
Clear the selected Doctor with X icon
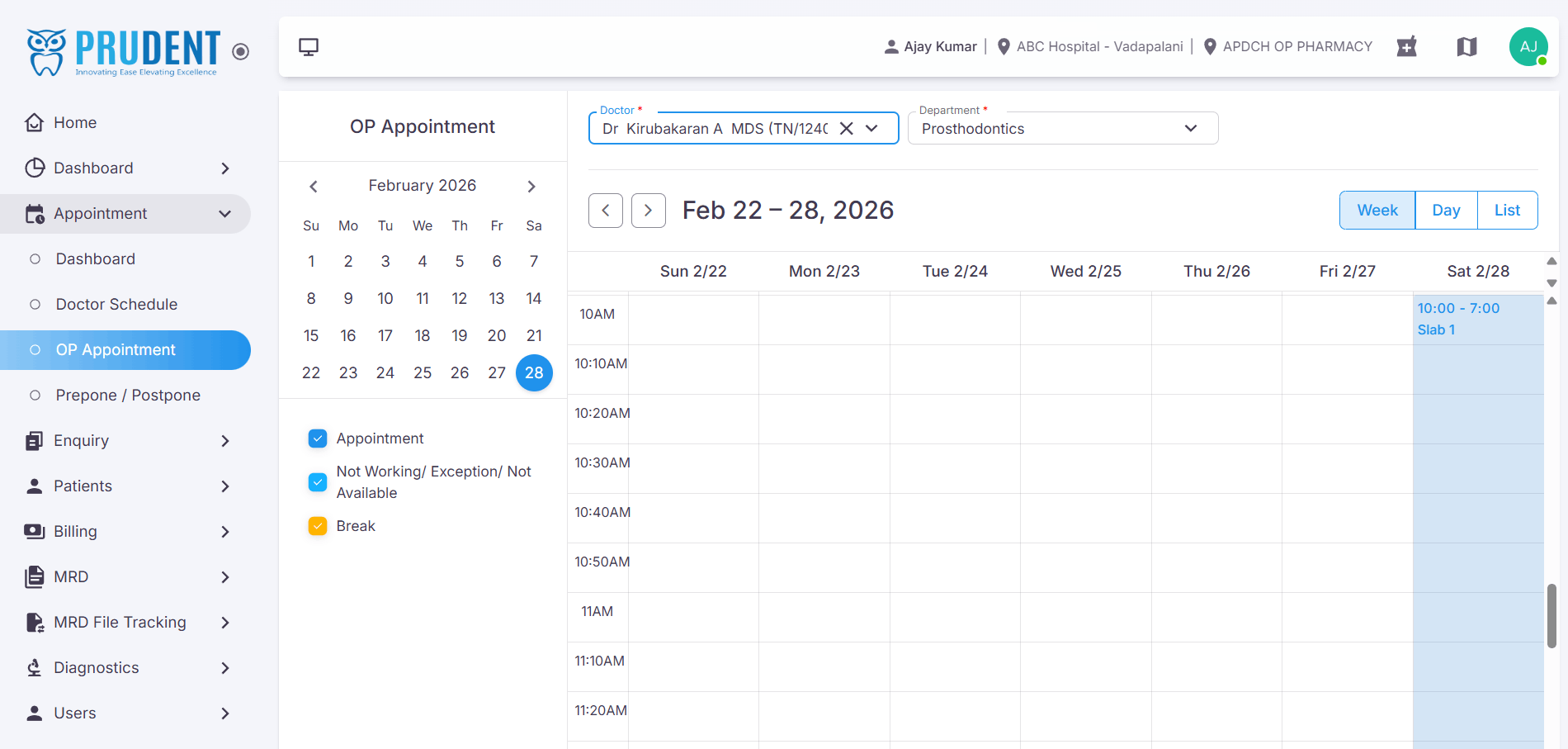[x=846, y=129]
